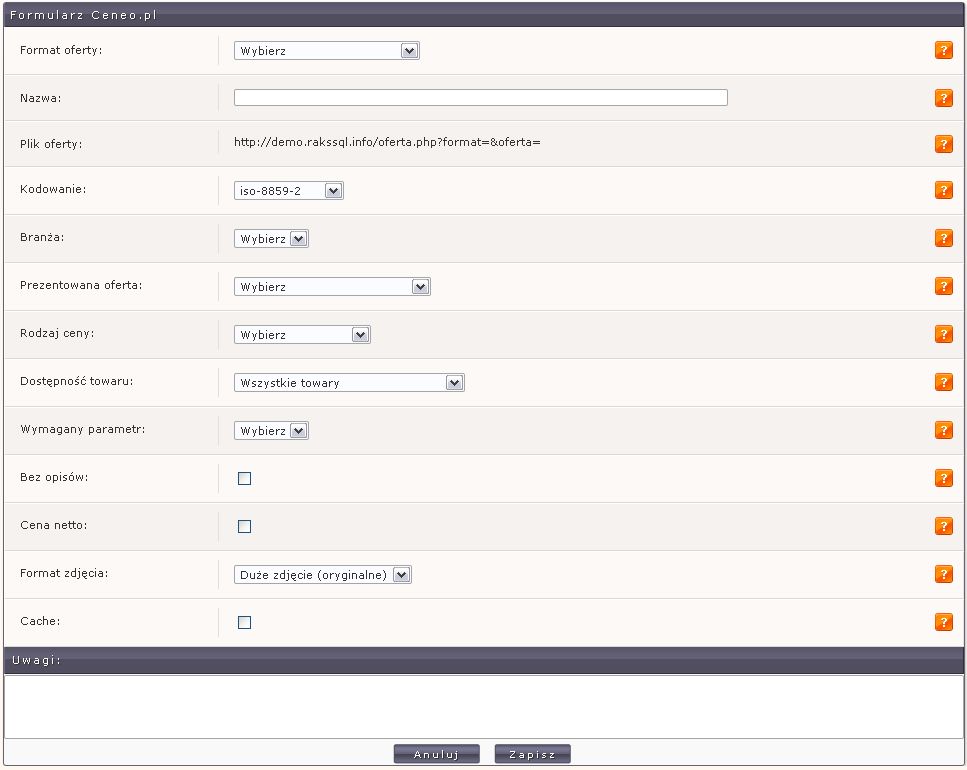This screenshot has width=967, height=770.
Task: Toggle the Cache checkbox
Action: (244, 622)
